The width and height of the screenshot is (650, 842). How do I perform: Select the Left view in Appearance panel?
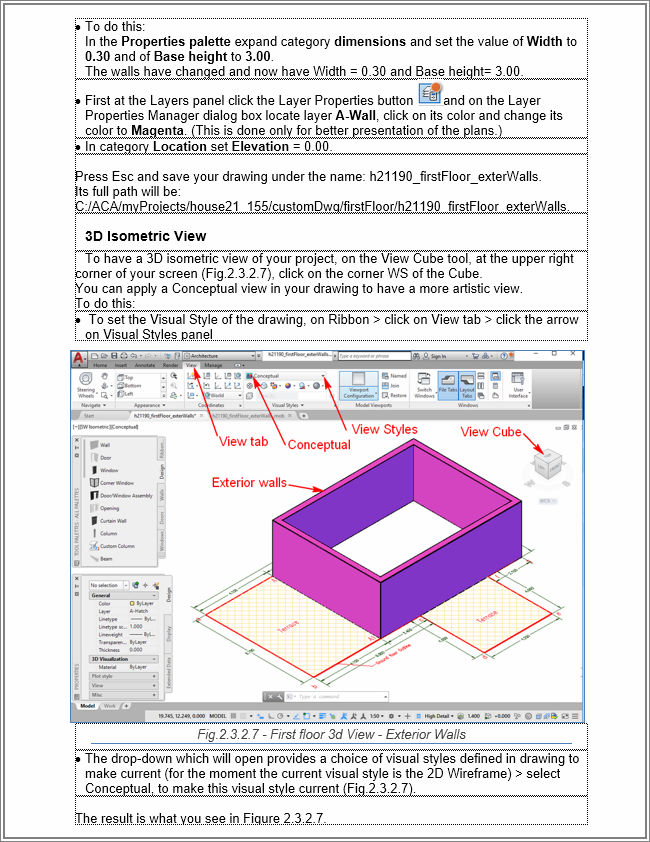point(125,394)
